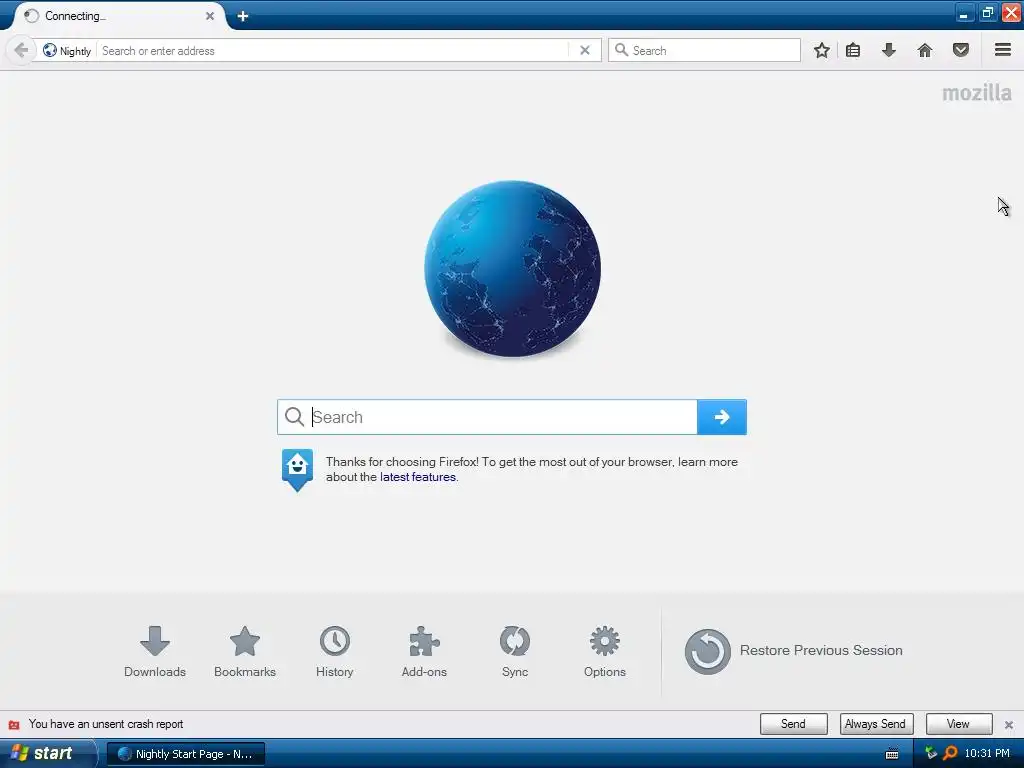Open History clock launcher
Screen dimensions: 1024x768
334,652
